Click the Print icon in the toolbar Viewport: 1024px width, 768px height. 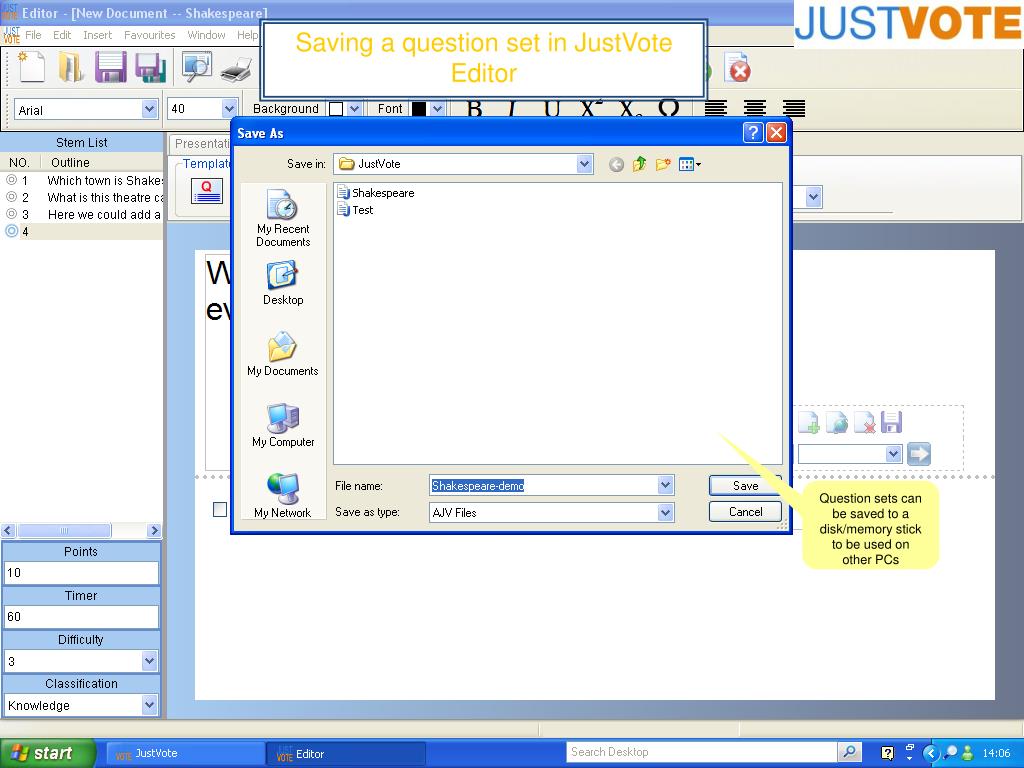click(x=236, y=69)
